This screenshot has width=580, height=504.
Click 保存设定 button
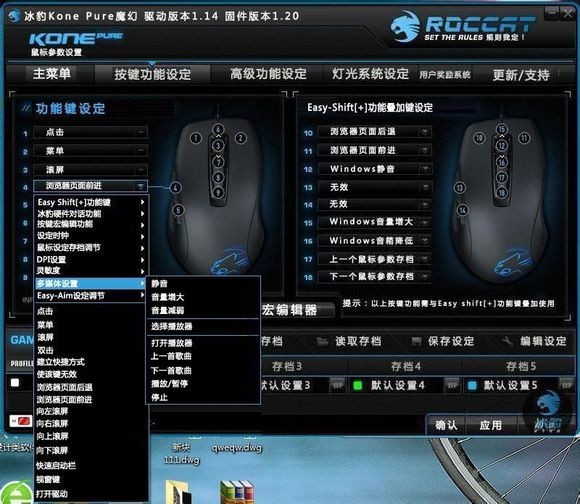[443, 341]
